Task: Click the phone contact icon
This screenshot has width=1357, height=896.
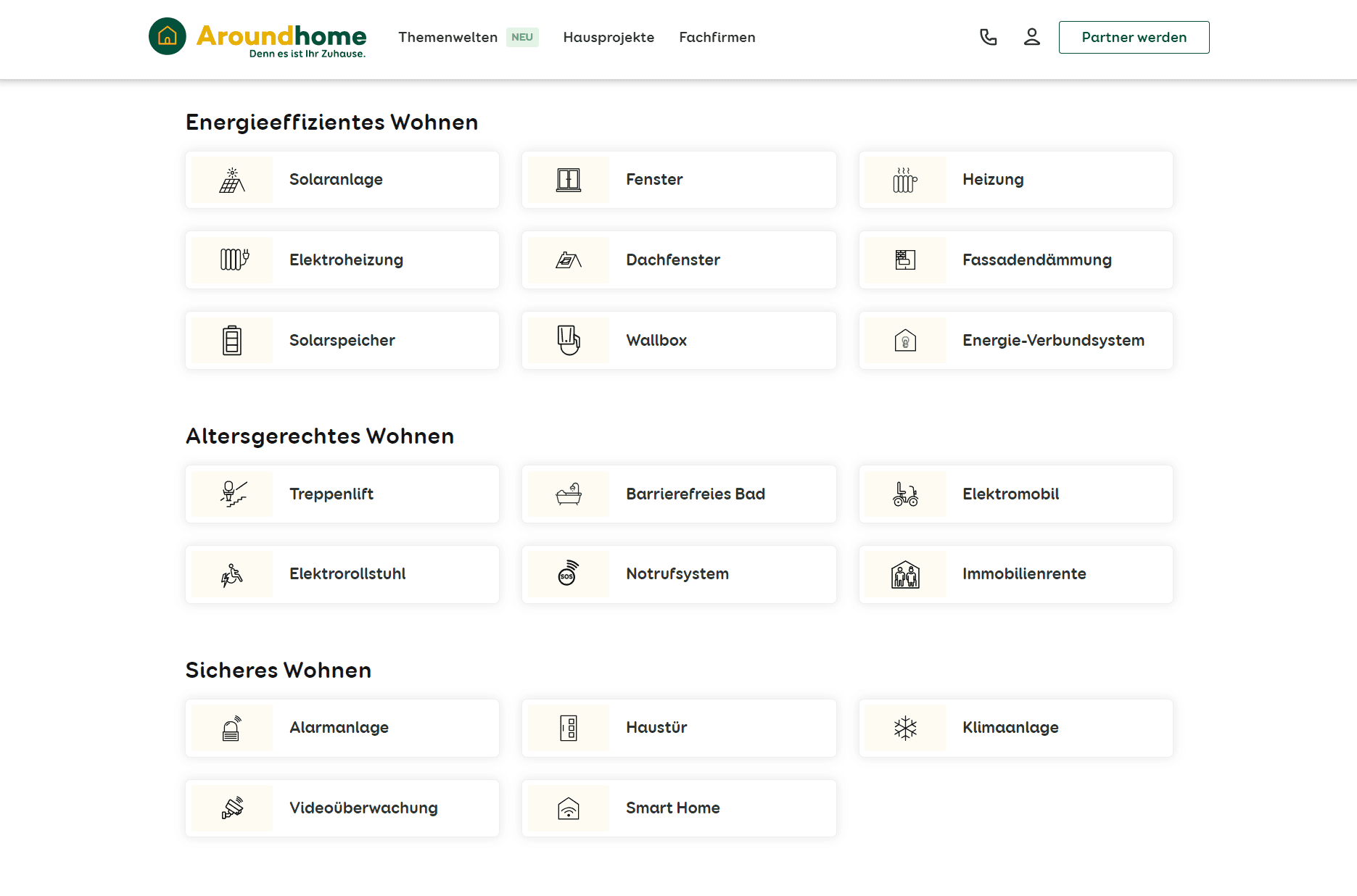Action: [x=989, y=37]
